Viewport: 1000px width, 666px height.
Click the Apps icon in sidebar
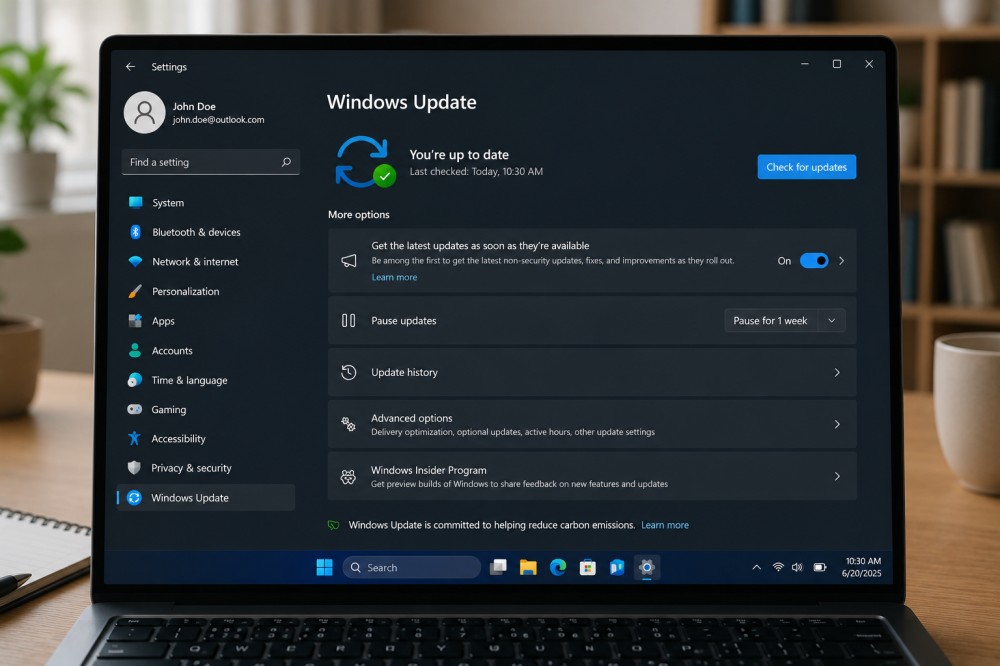coord(135,321)
